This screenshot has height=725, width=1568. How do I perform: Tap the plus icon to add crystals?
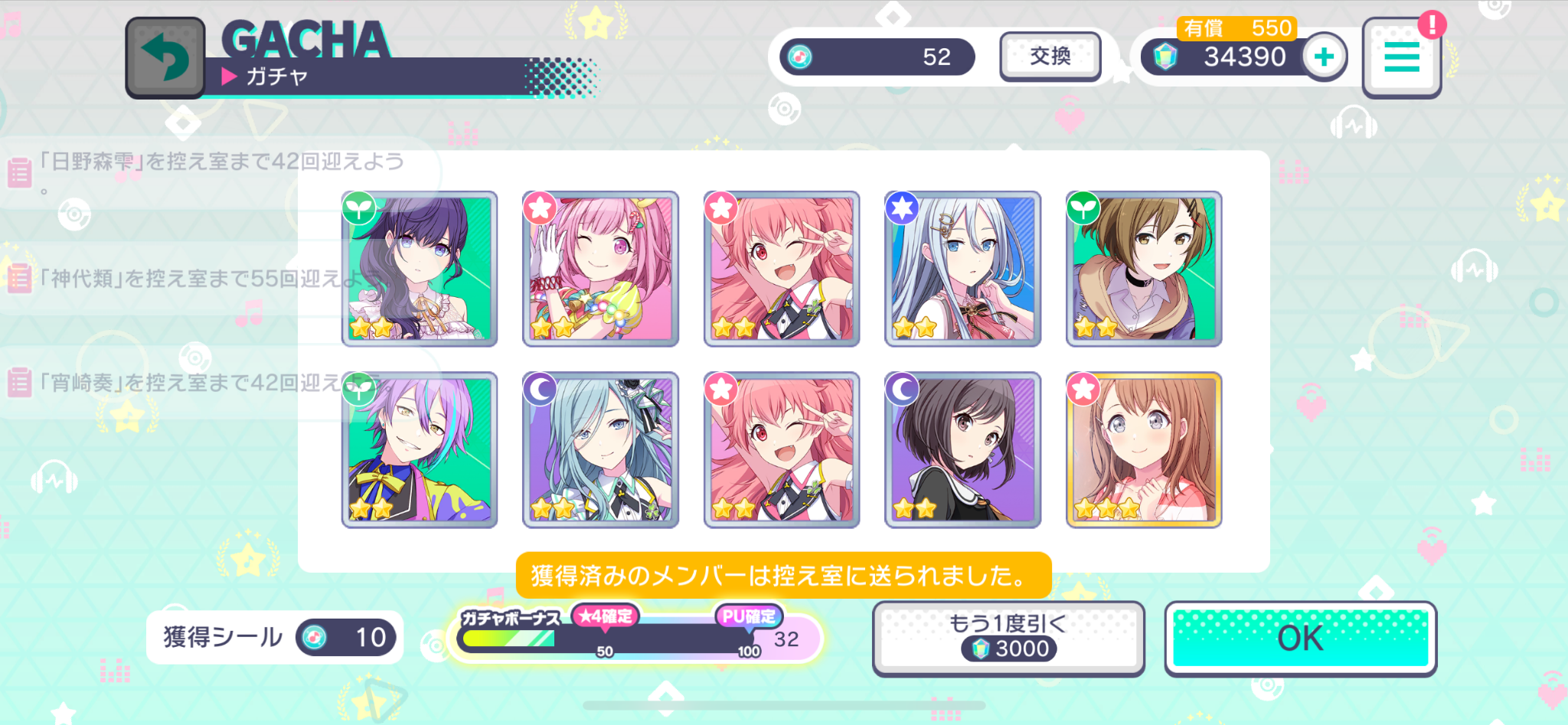(x=1325, y=57)
